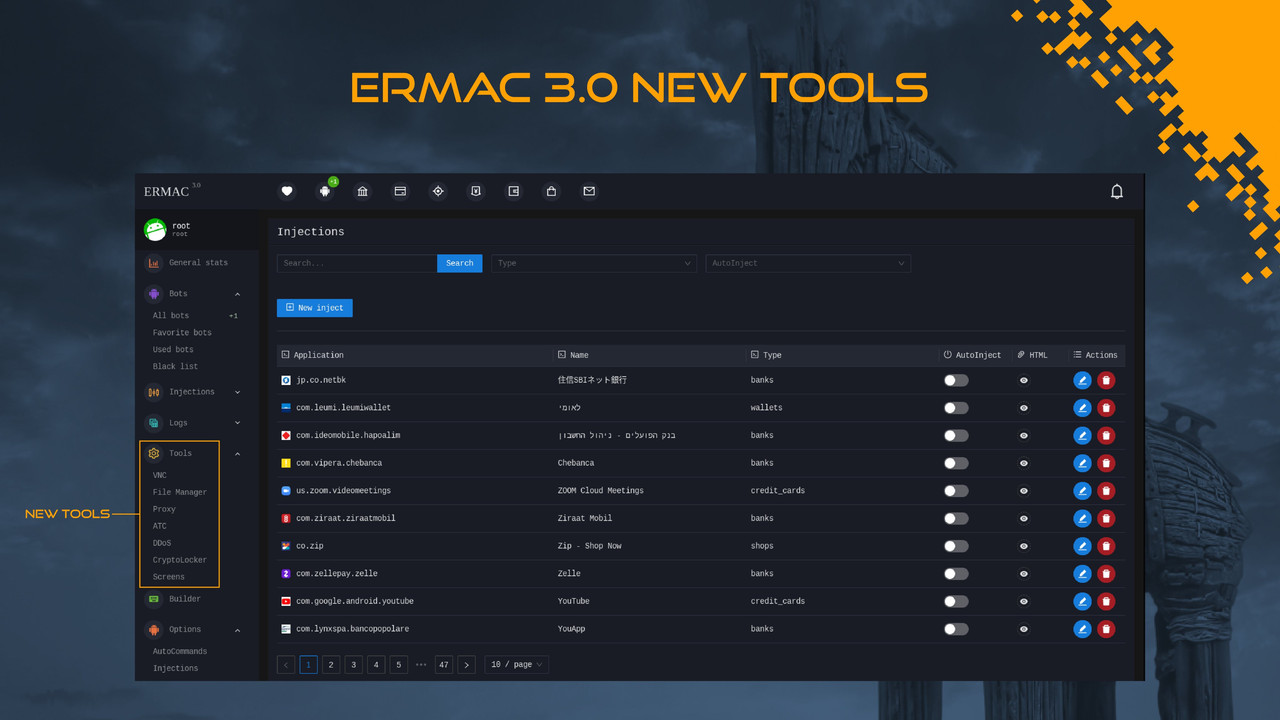The height and width of the screenshot is (720, 1280).
Task: Edit the com.leumi.leumiwallet injection
Action: (x=1082, y=408)
